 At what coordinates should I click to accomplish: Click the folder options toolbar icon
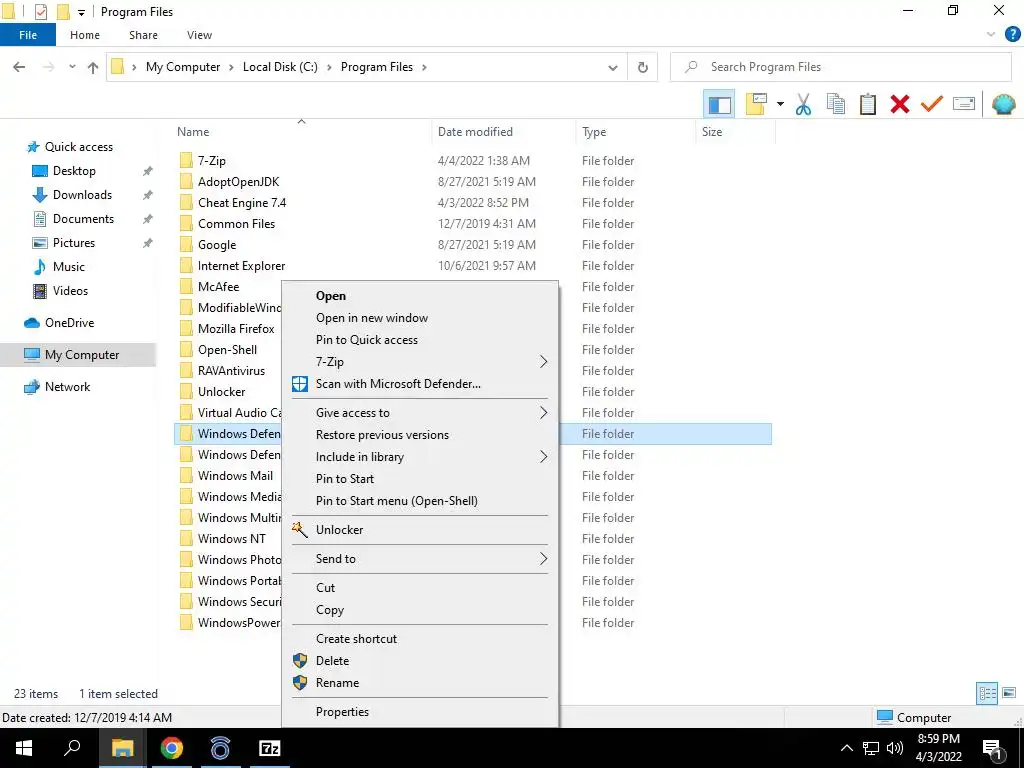click(x=756, y=104)
